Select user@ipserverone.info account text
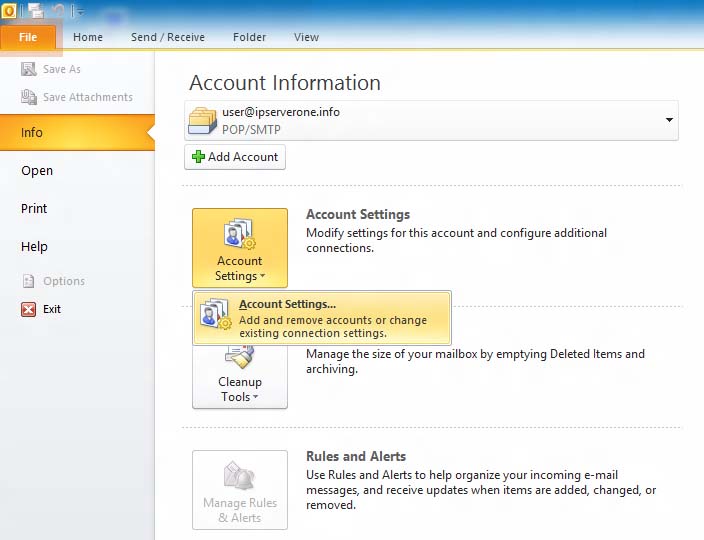Viewport: 704px width, 540px height. [x=281, y=112]
